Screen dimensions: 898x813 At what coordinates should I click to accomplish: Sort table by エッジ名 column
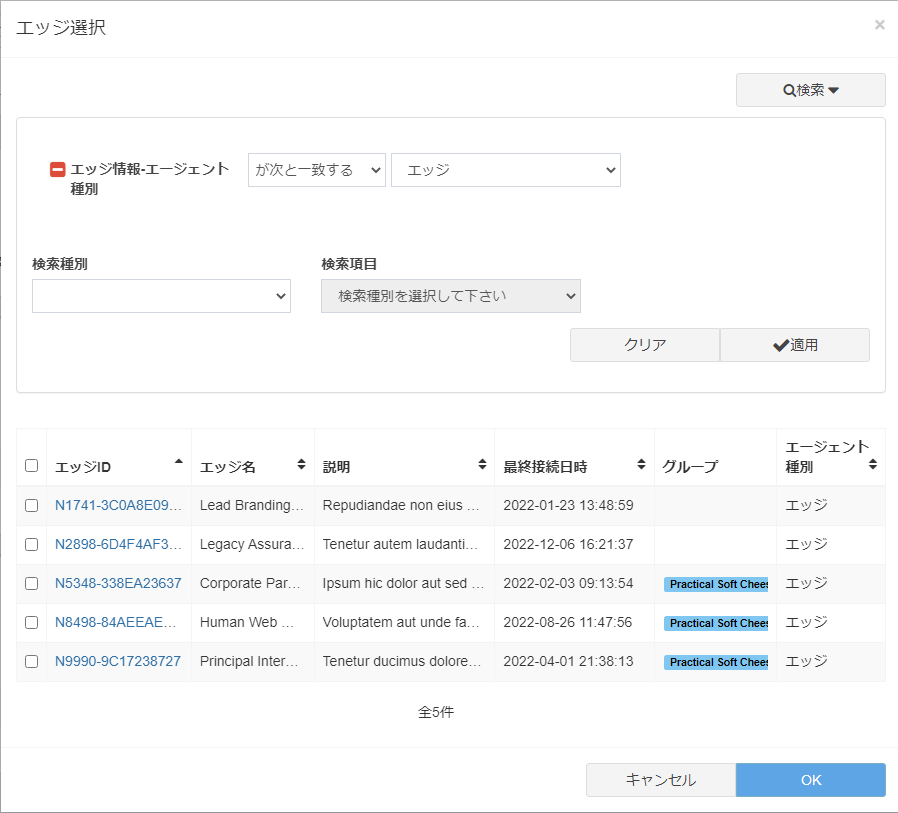[301, 465]
